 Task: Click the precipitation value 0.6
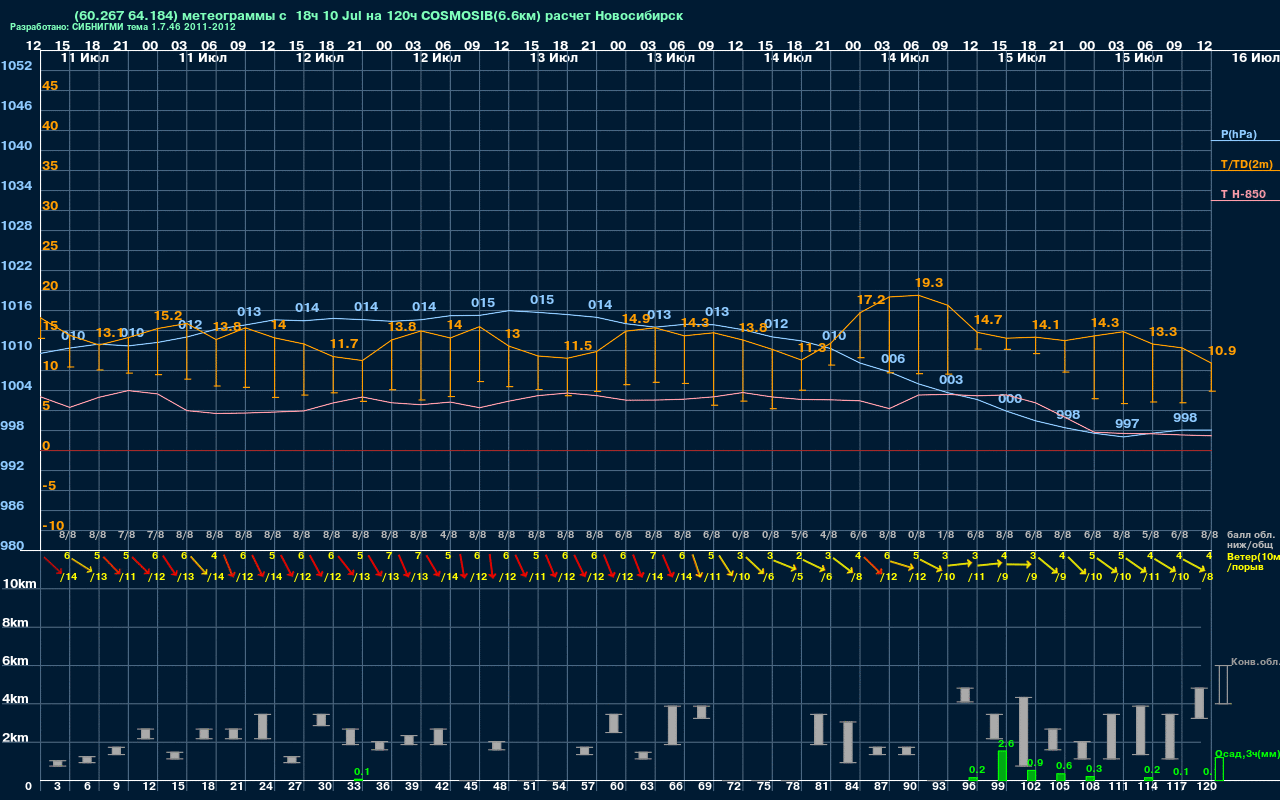tap(1064, 766)
